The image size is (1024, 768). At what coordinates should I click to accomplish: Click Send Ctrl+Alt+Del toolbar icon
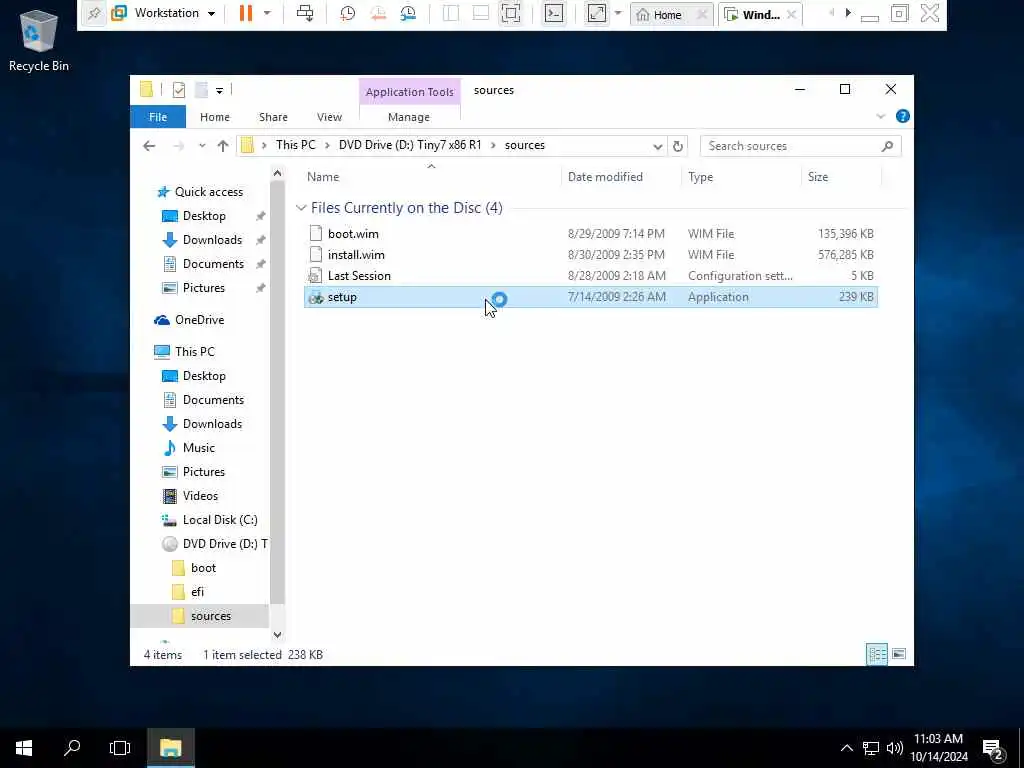click(305, 13)
